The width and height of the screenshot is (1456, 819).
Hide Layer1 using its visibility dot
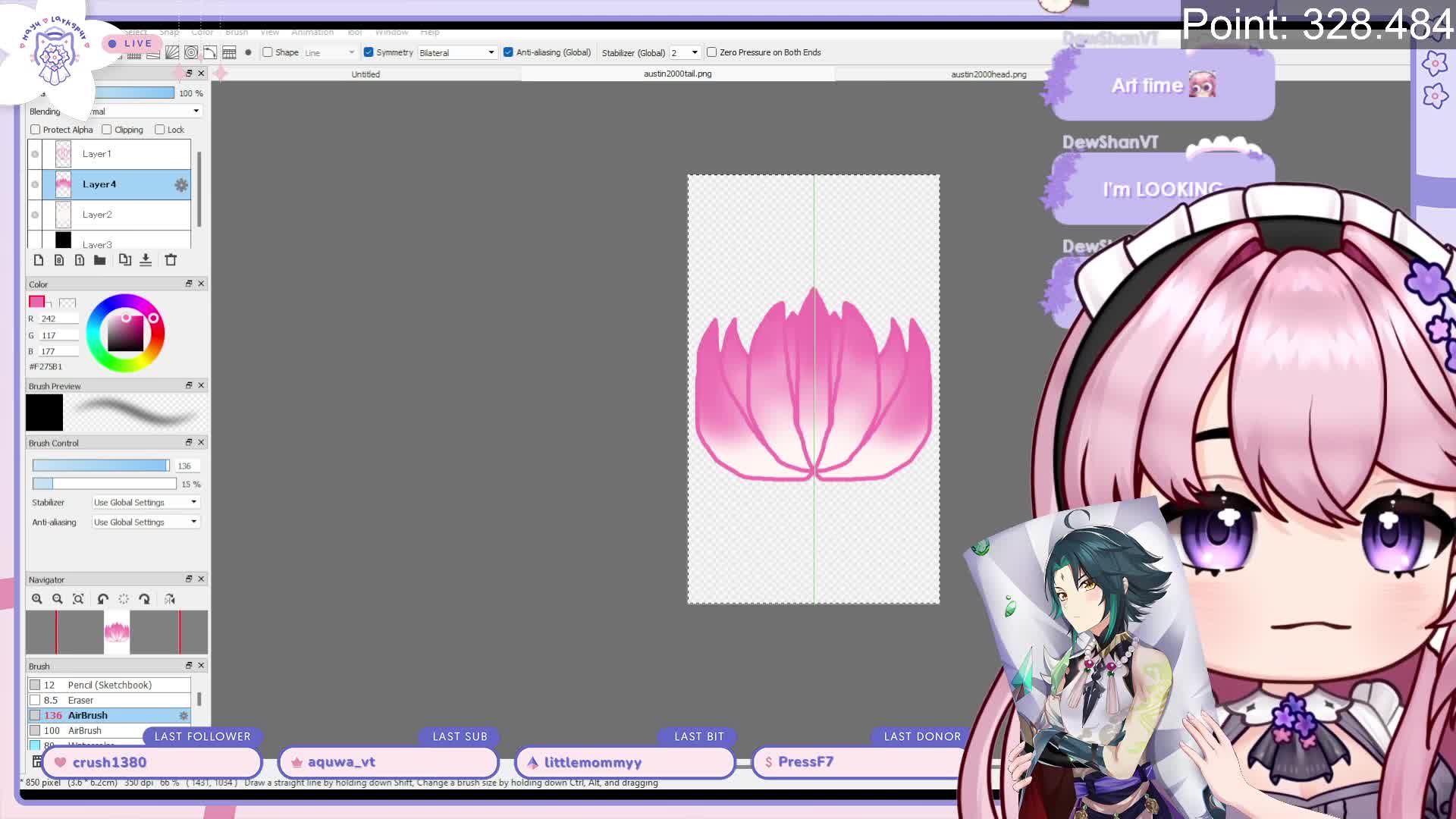coord(35,154)
